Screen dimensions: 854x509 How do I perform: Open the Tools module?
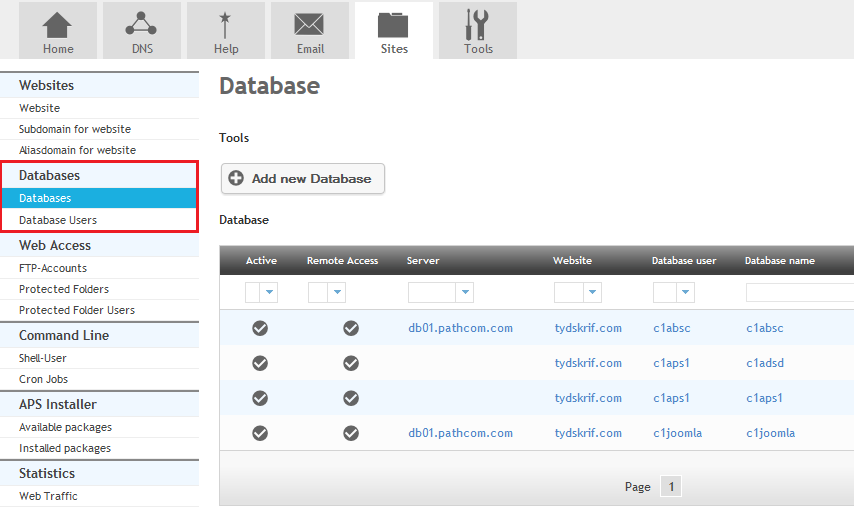click(478, 30)
